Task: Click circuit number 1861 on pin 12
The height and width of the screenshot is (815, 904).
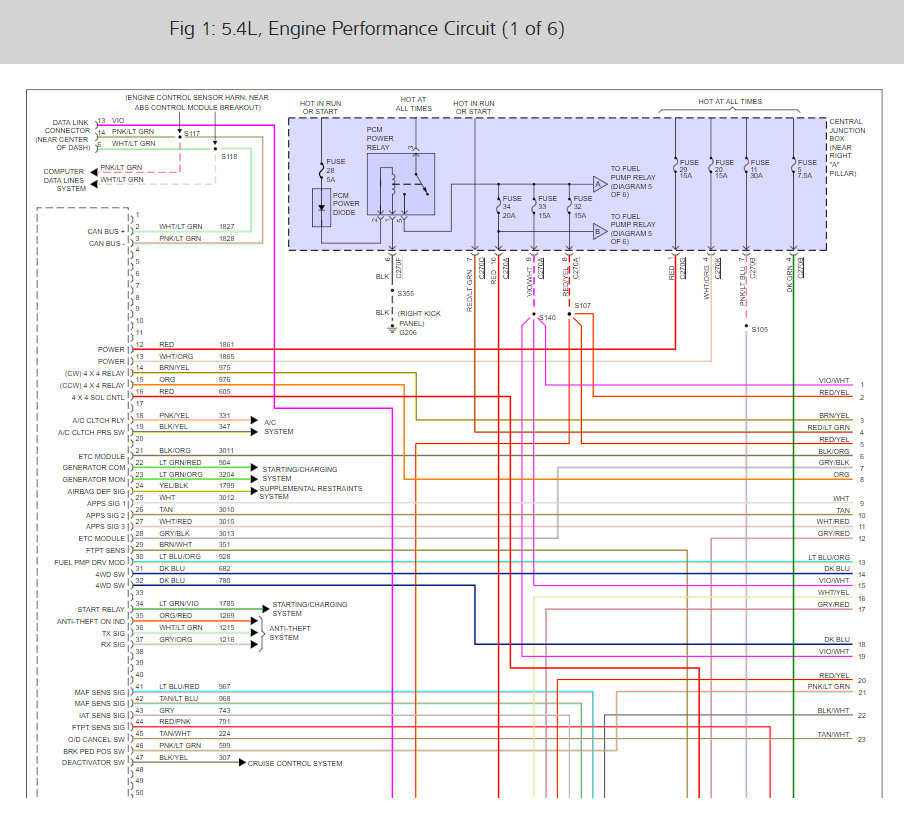Action: (227, 345)
